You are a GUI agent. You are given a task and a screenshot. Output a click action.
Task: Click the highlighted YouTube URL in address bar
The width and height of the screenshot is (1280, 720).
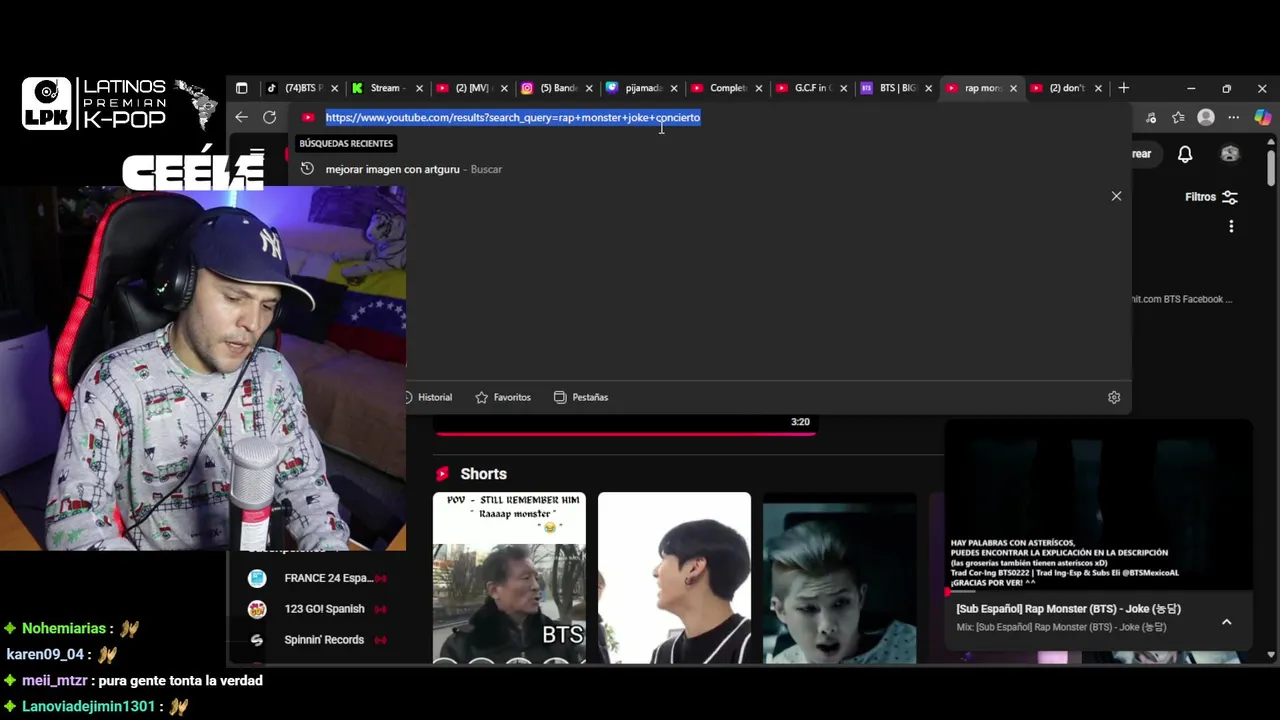[513, 117]
